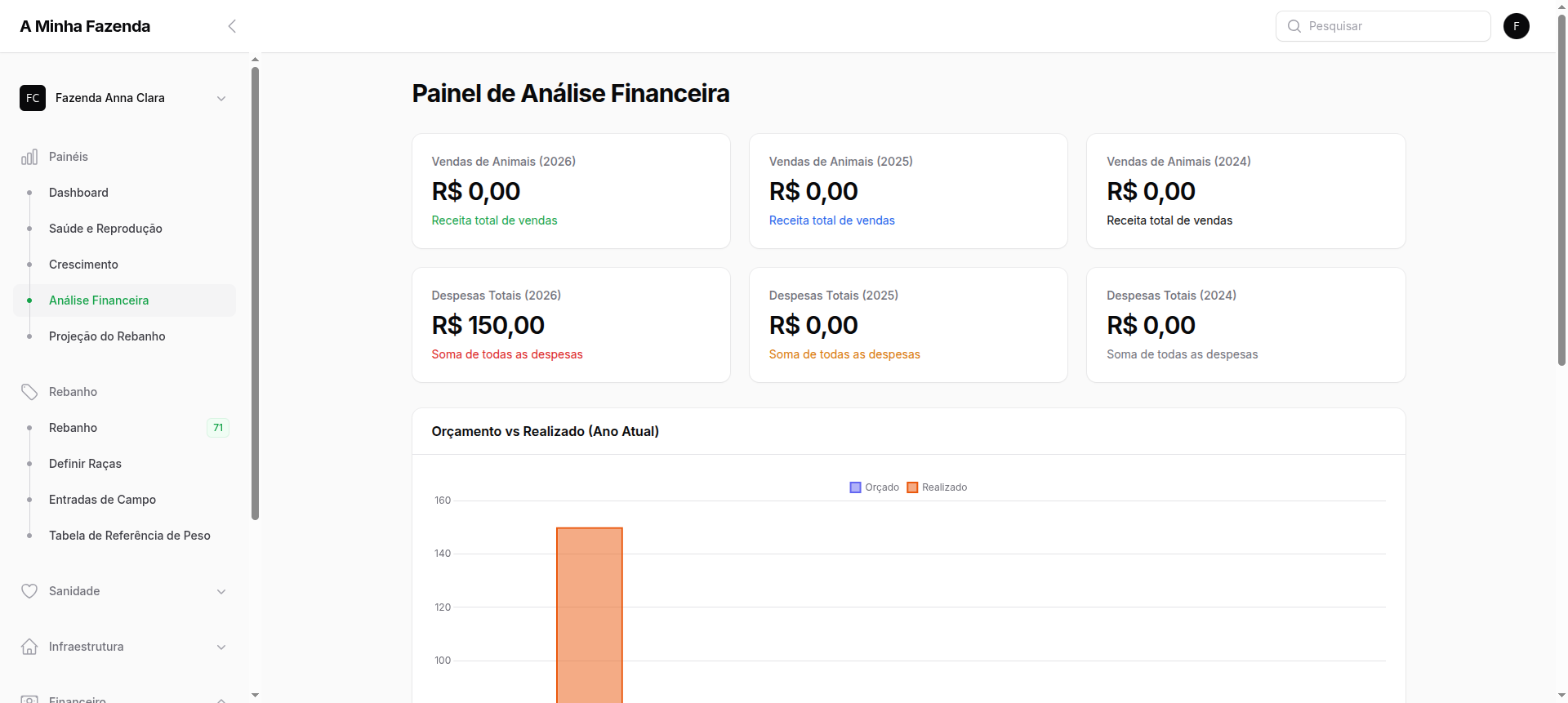The width and height of the screenshot is (1568, 703).
Task: Click the Pesquisar search field
Action: (x=1388, y=26)
